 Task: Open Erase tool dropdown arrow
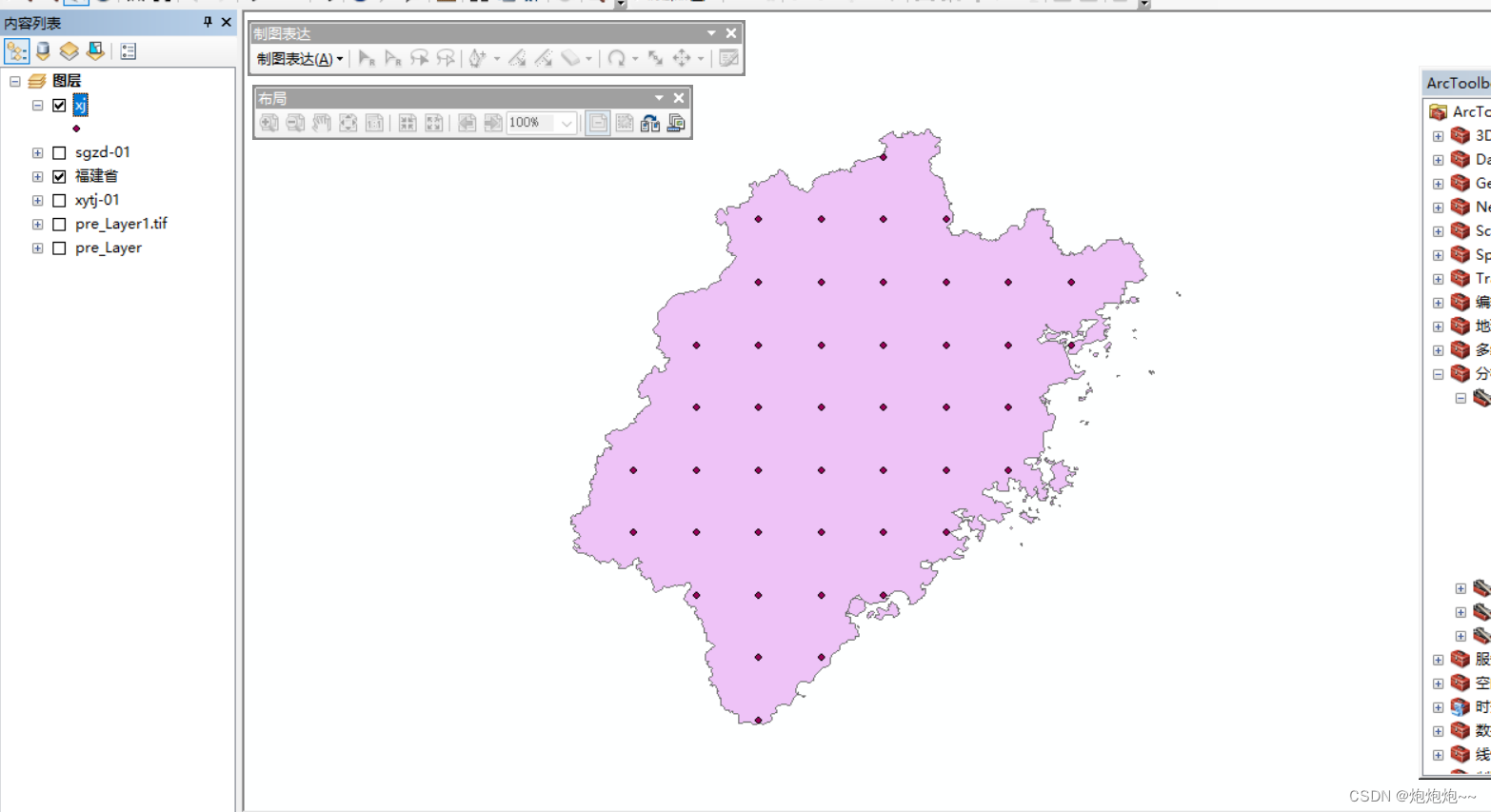click(588, 59)
